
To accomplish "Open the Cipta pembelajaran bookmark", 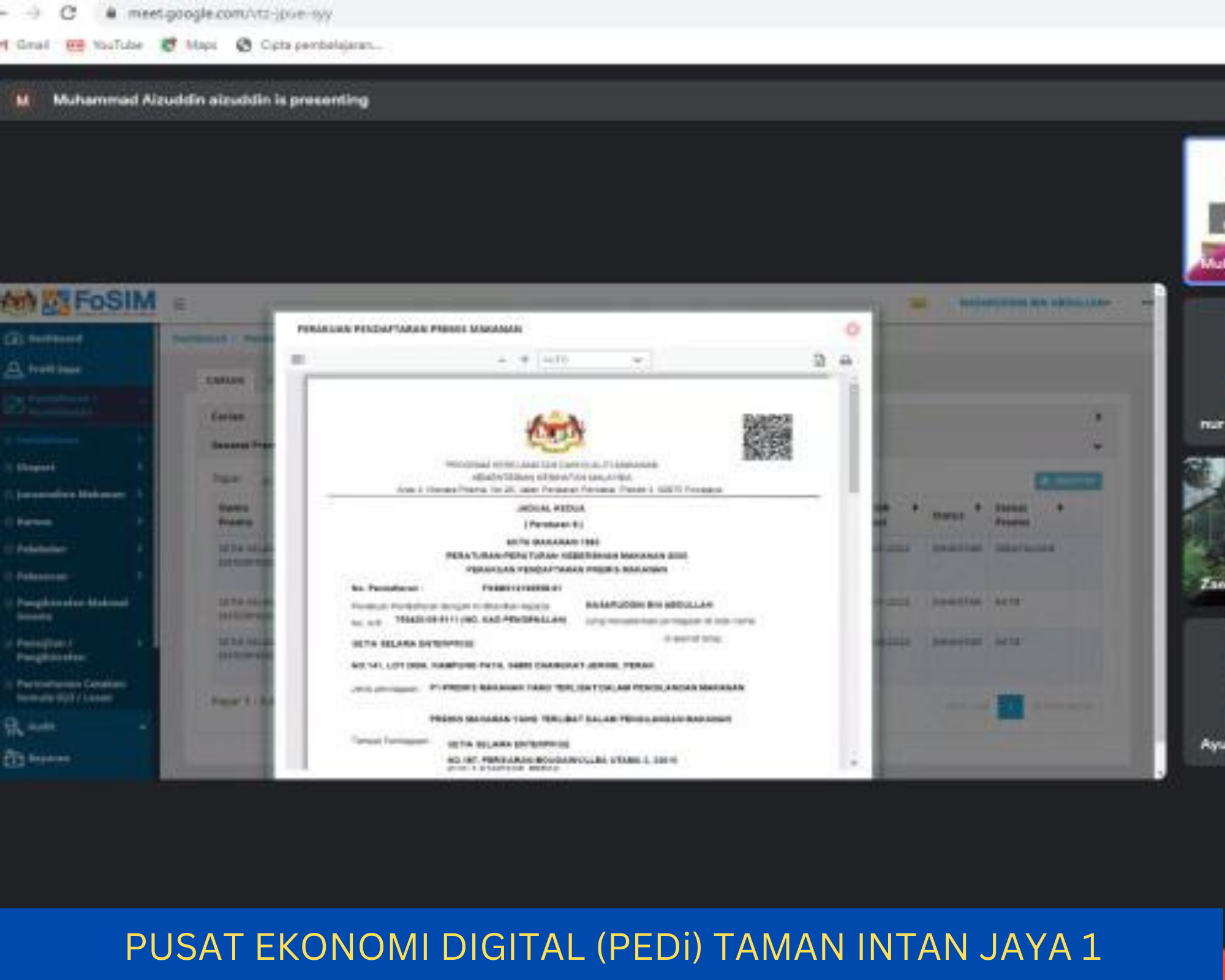I will tap(310, 45).
